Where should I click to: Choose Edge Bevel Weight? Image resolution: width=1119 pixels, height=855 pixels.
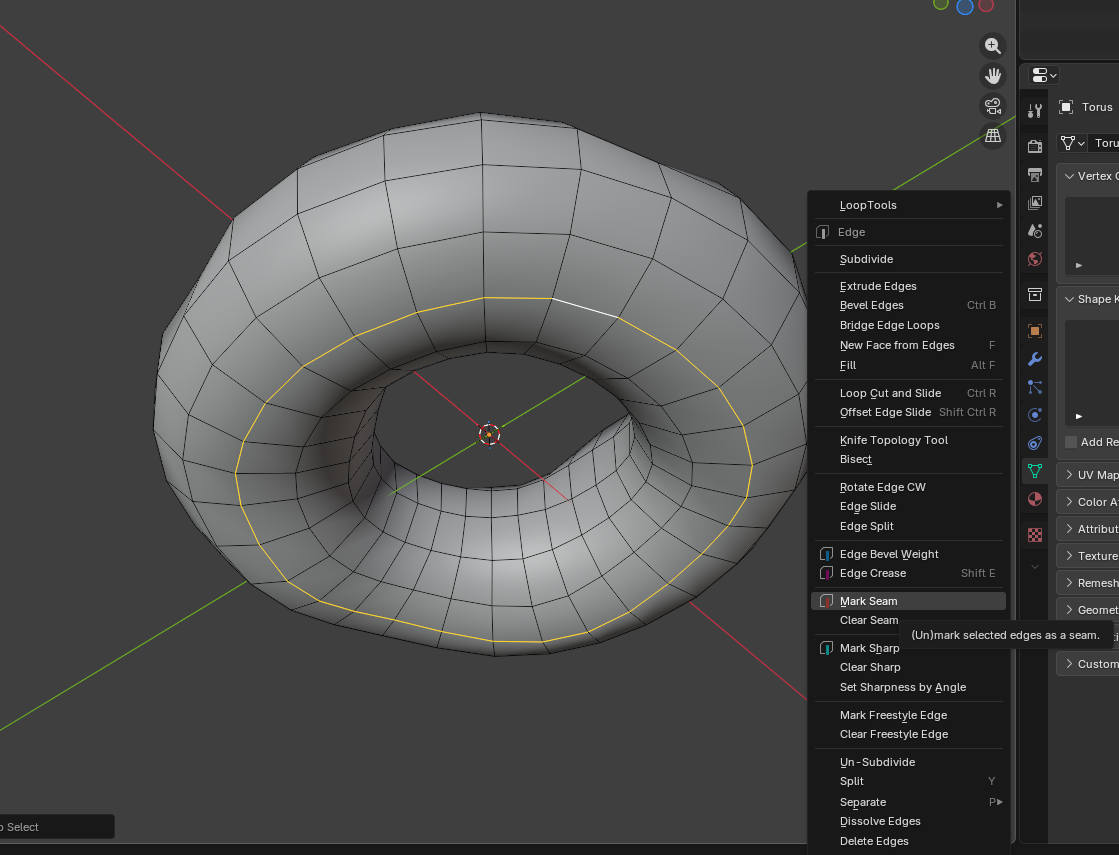[908, 554]
